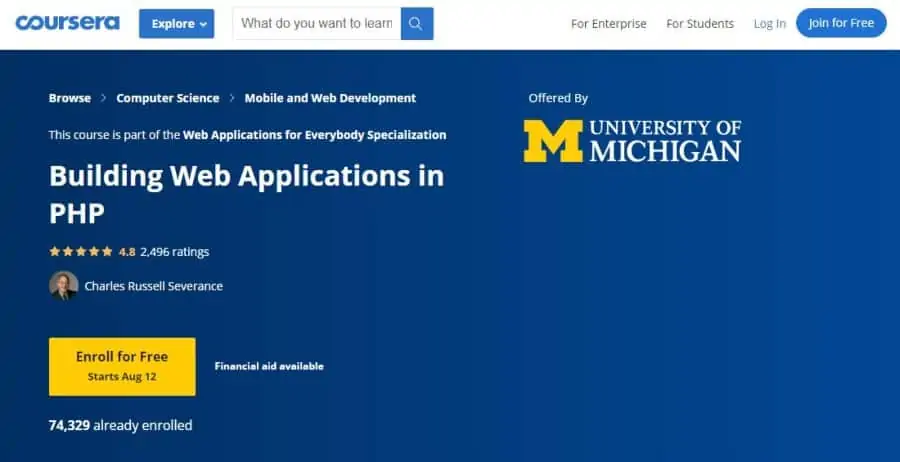Open Web Applications for Everybody Specialization link

tap(315, 135)
